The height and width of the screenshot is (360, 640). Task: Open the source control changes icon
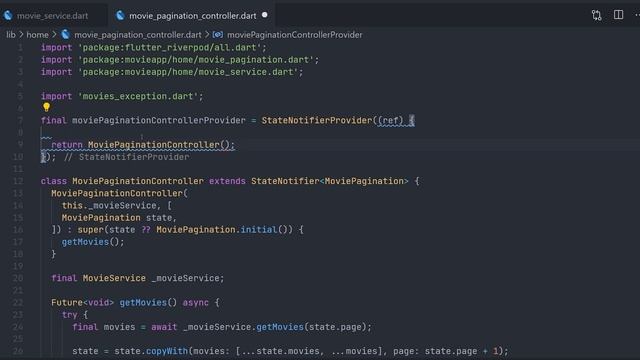(596, 16)
